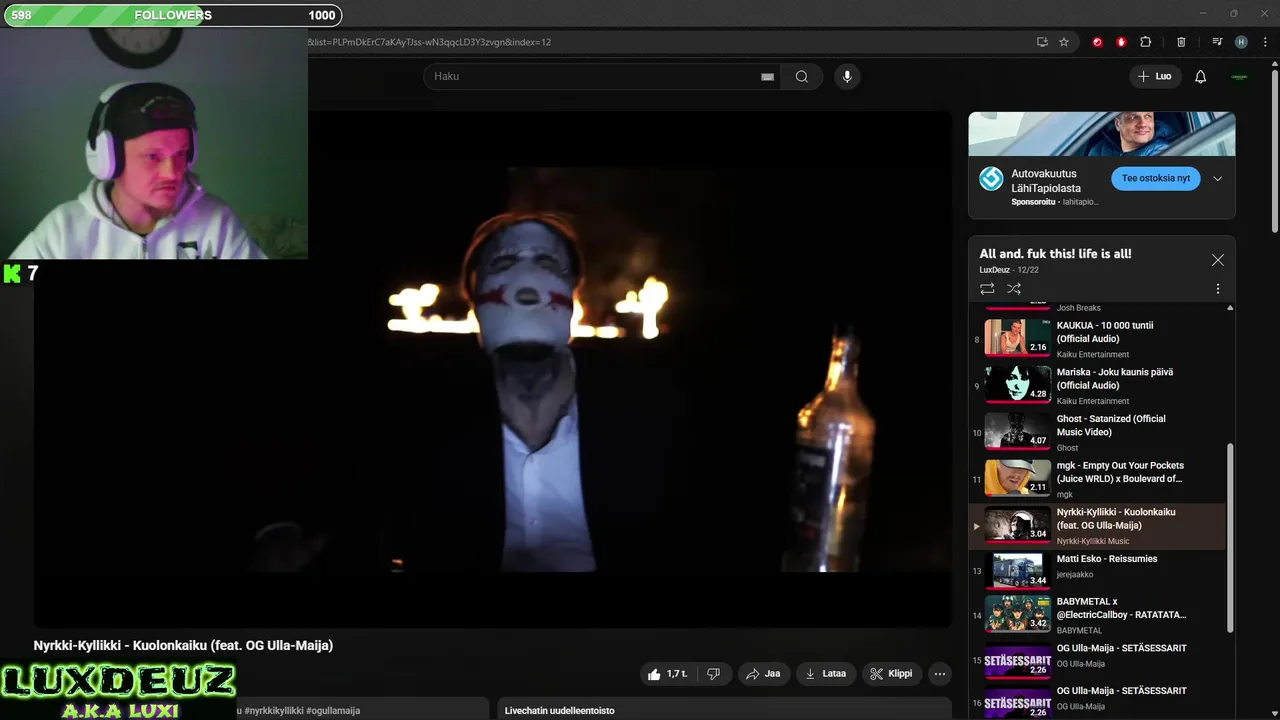Play Matti Esko - Reissumies from playlist

(x=1097, y=570)
